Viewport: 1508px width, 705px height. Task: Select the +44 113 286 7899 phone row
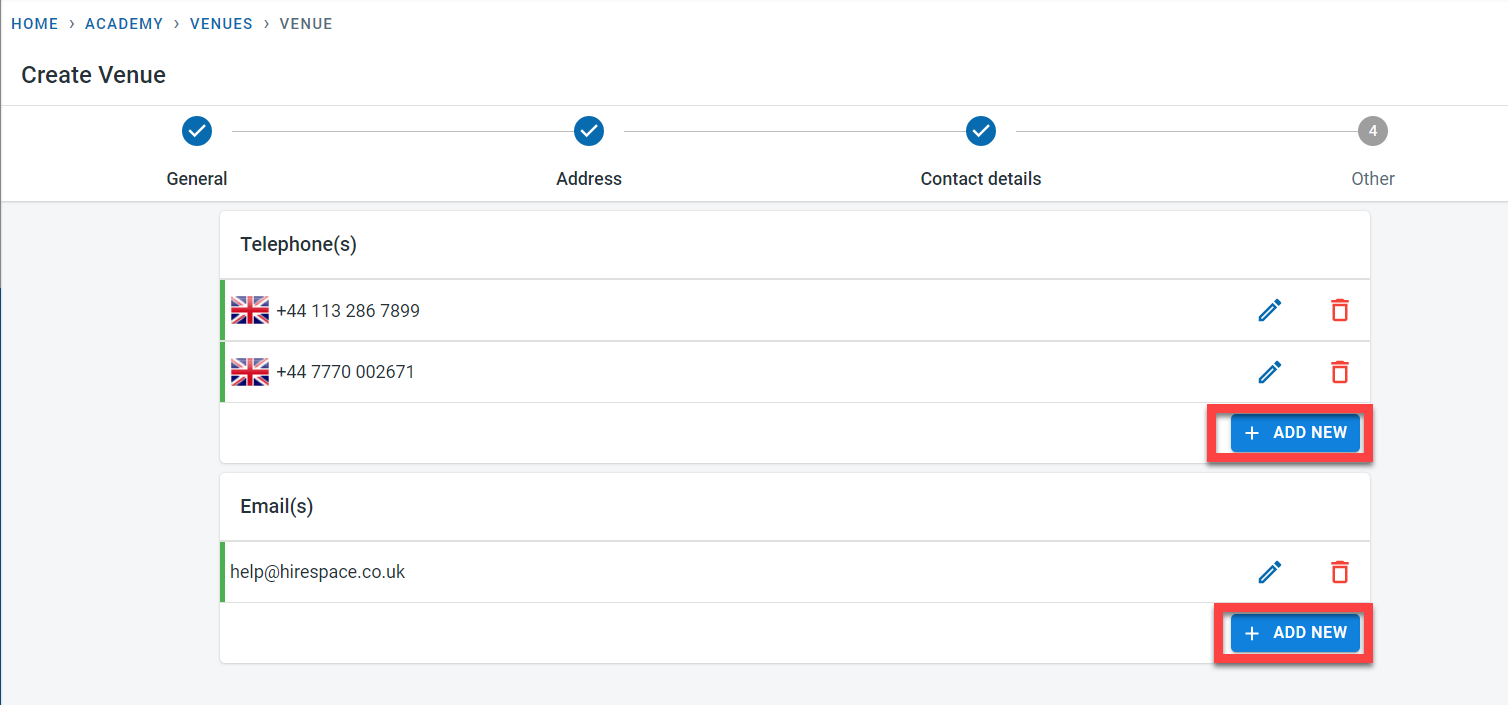[x=700, y=311]
